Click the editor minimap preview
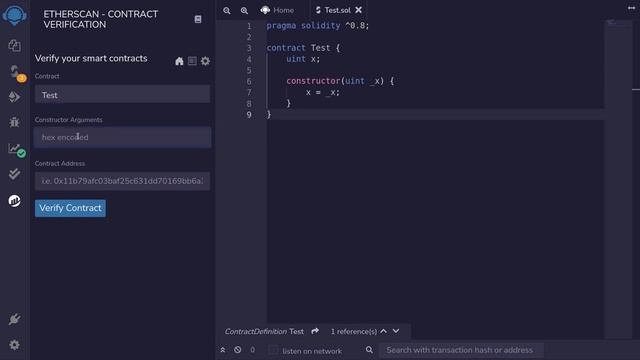This screenshot has height=360, width=640. (618, 24)
